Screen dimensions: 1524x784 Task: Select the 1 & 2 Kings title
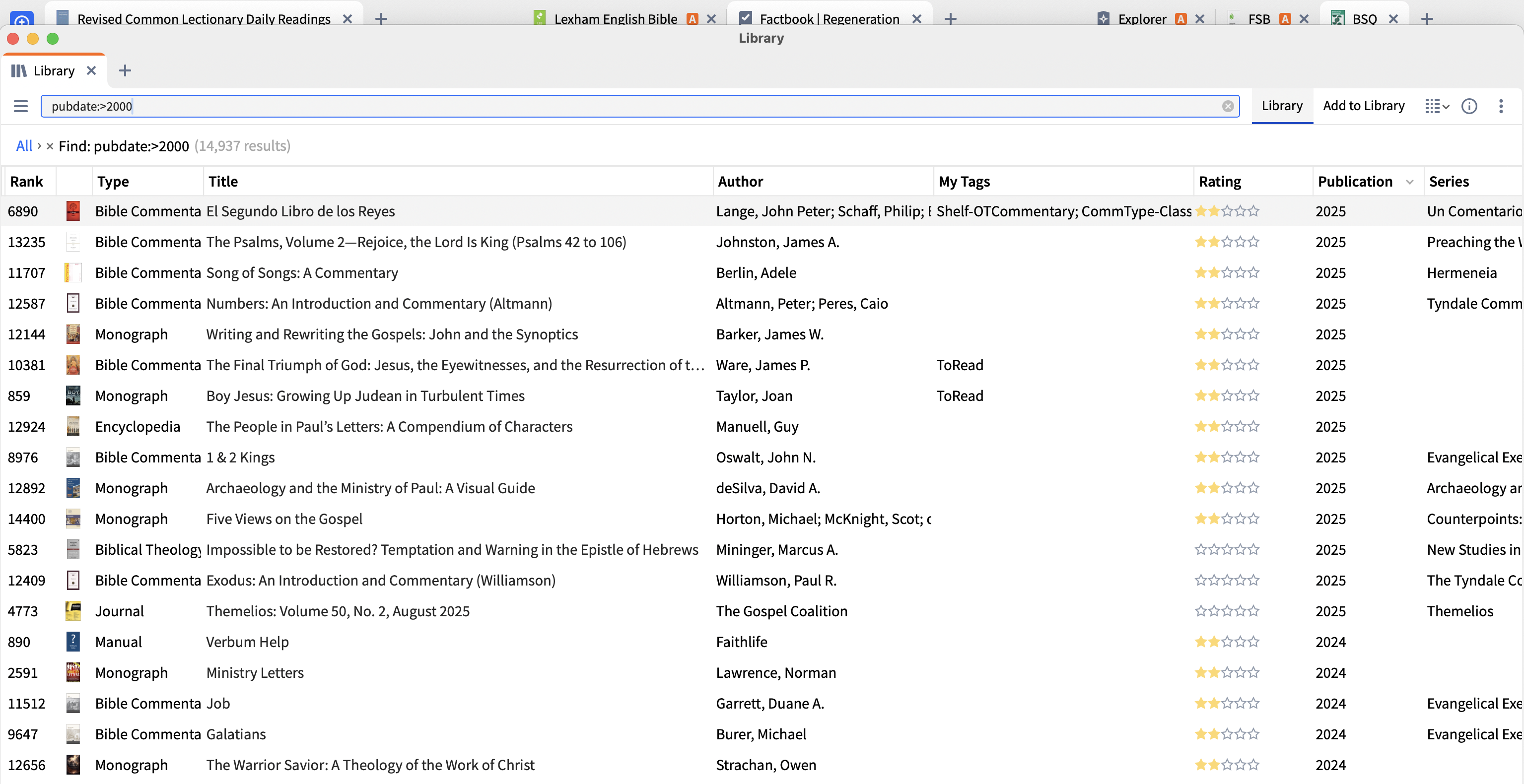pos(240,457)
